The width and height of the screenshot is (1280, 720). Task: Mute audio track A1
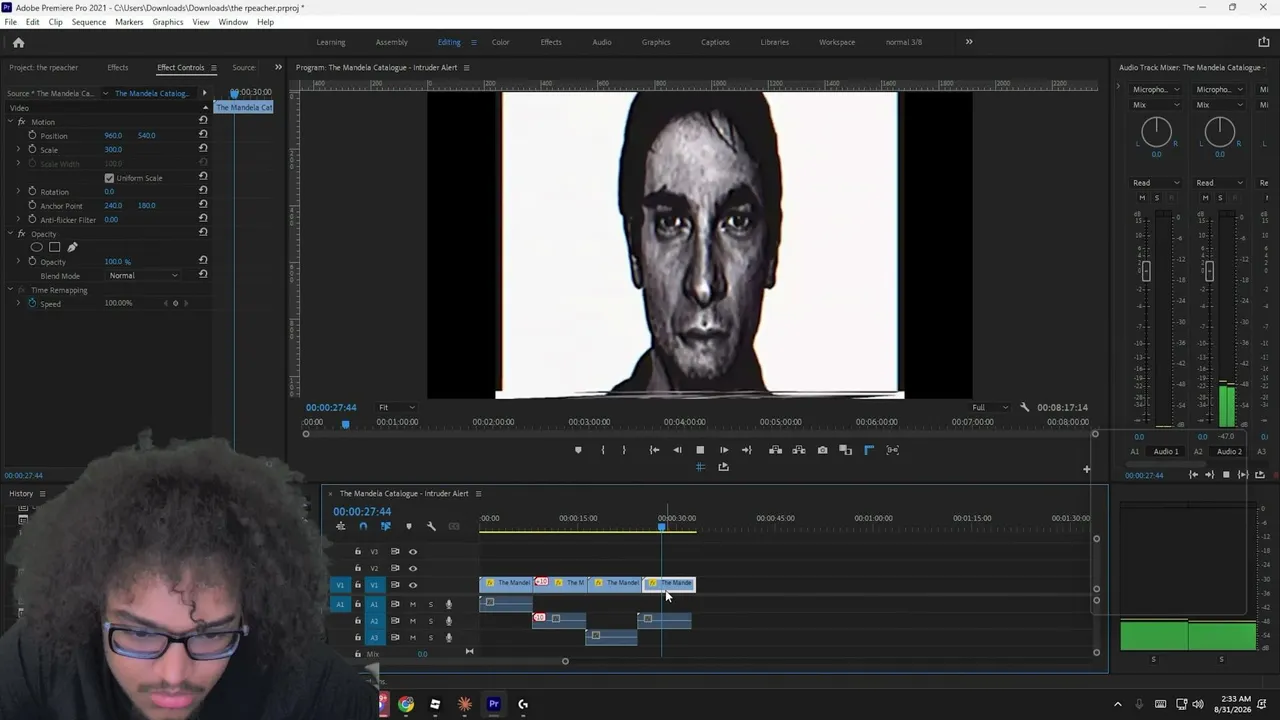(x=412, y=604)
